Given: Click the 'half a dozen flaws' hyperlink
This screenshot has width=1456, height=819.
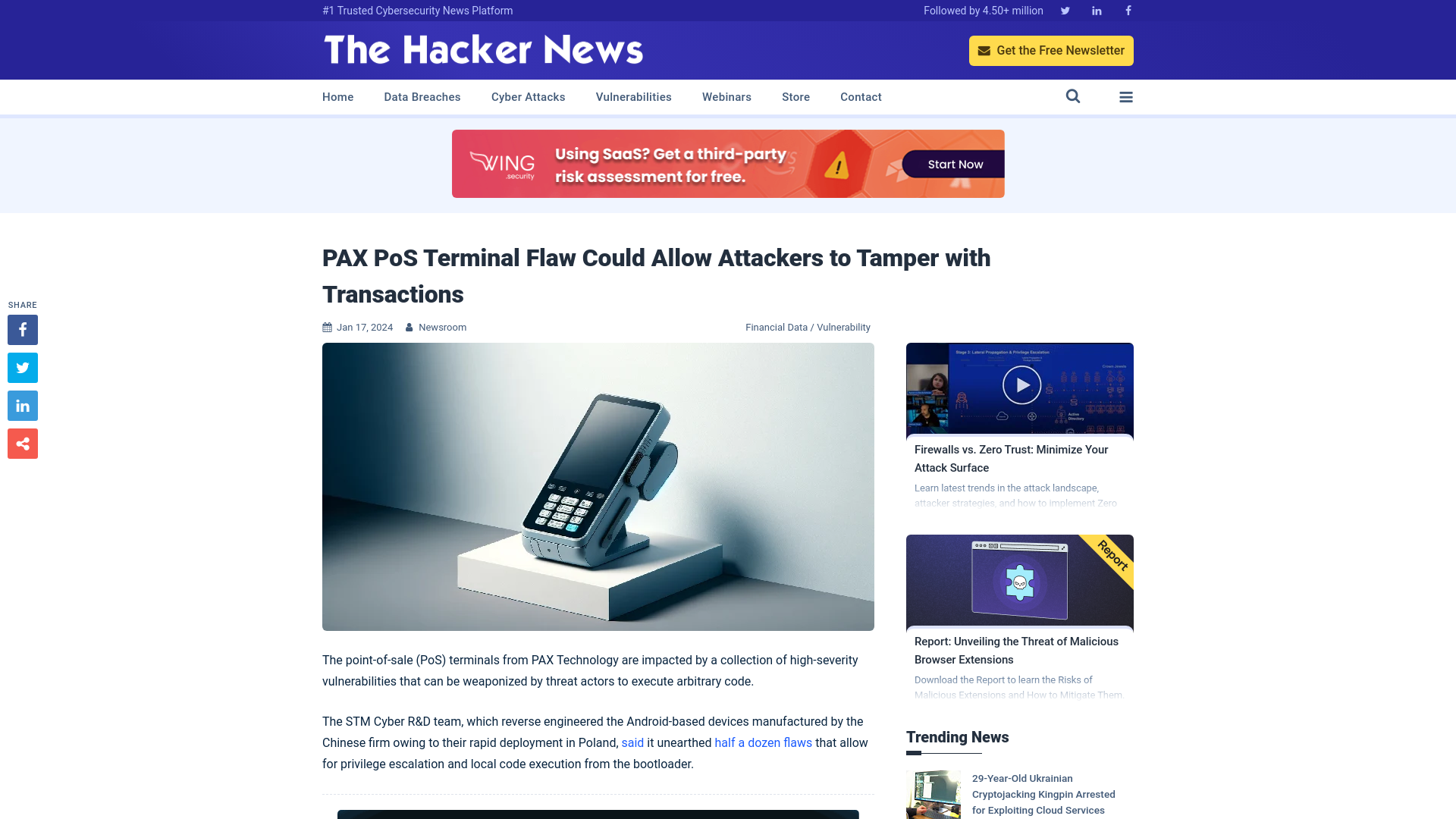Looking at the screenshot, I should pyautogui.click(x=763, y=742).
